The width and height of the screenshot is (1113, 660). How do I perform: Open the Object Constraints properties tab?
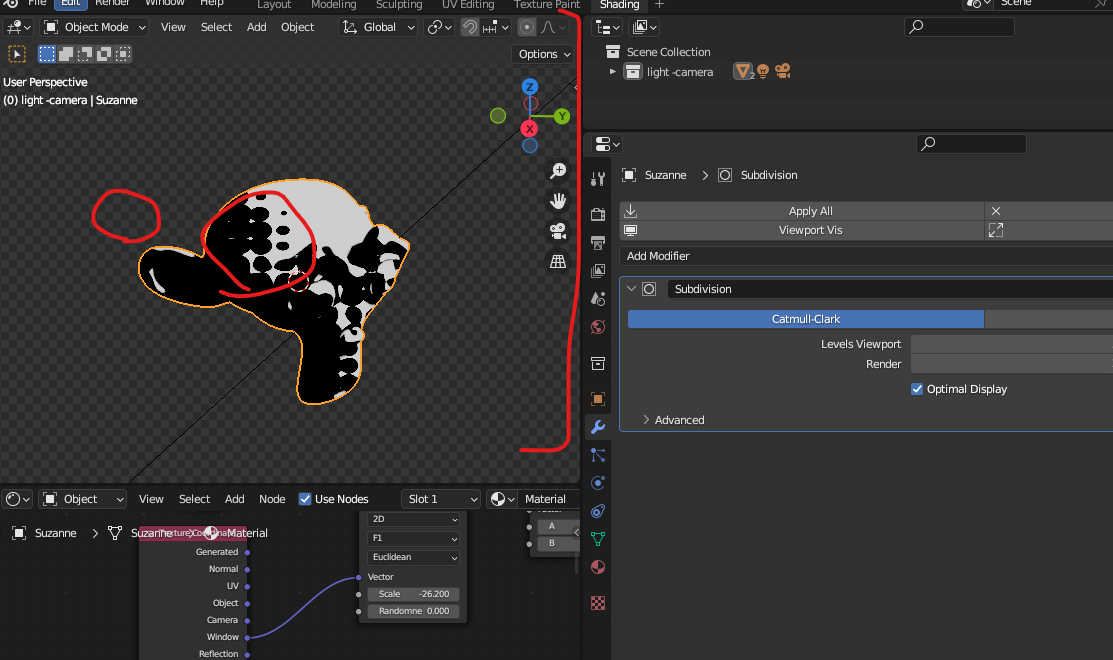(x=598, y=511)
